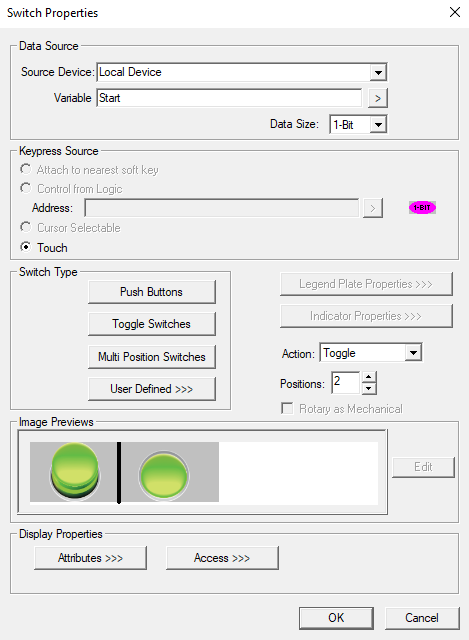Open the Source Device dropdown
This screenshot has height=640, width=469.
click(x=378, y=73)
